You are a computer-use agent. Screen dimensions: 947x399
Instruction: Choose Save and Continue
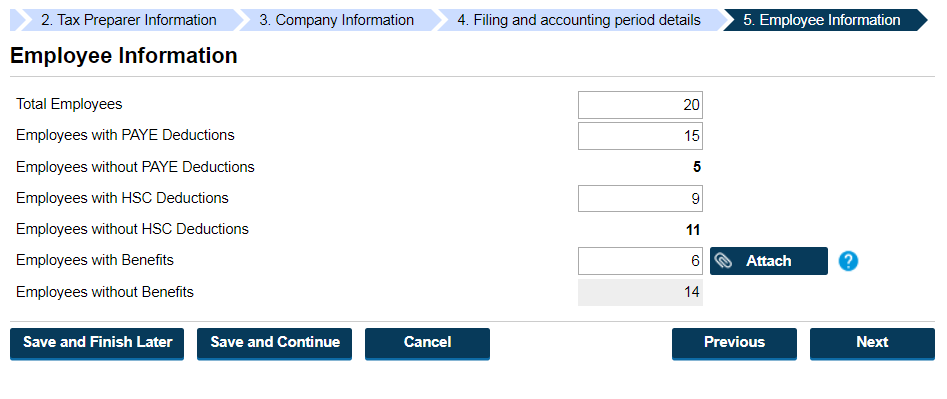click(x=274, y=343)
